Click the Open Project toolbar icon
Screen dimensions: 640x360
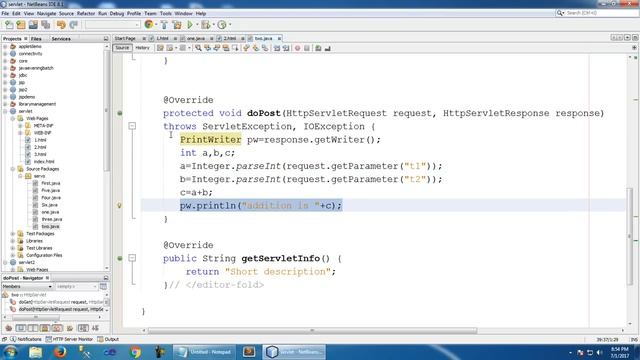click(x=33, y=25)
